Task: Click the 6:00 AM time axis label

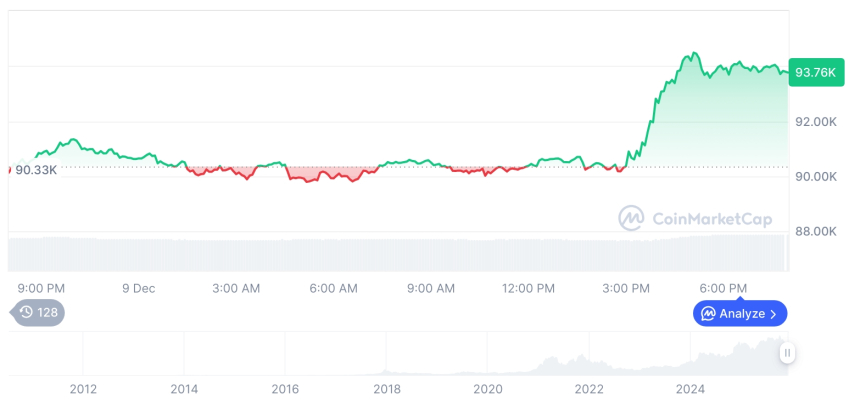Action: 334,288
